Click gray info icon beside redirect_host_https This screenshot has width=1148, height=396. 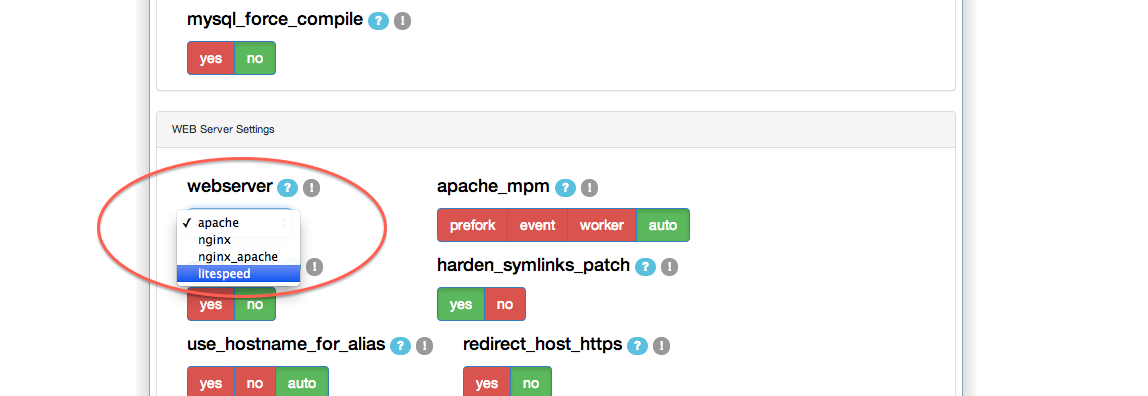point(661,346)
